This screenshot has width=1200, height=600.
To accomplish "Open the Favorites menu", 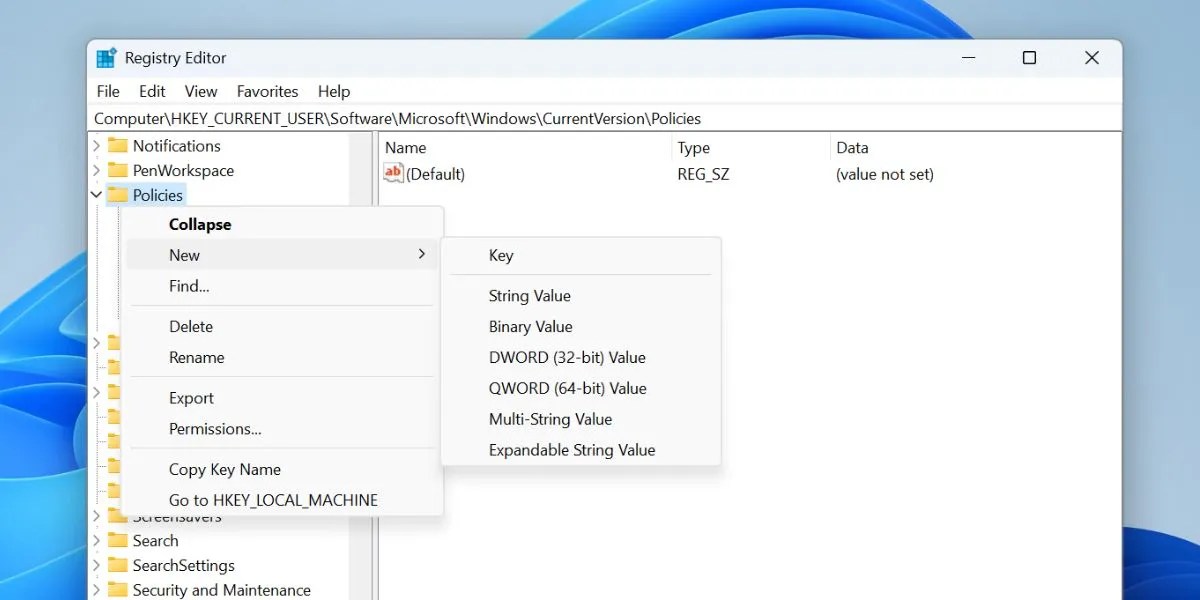I will point(267,91).
